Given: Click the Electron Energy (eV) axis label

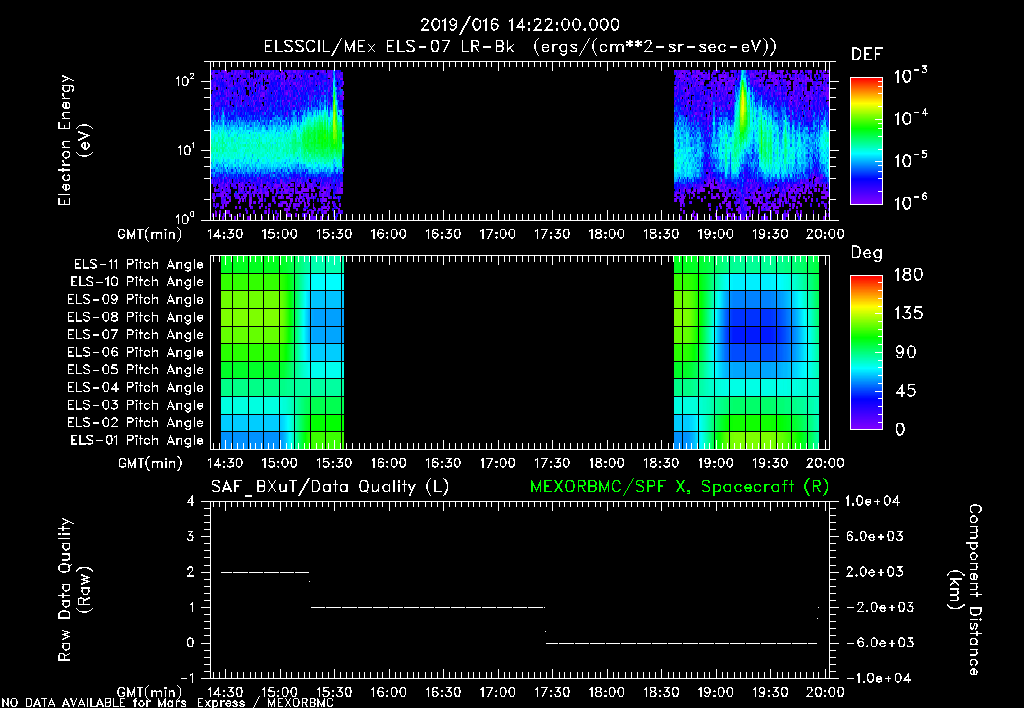Looking at the screenshot, I should tap(74, 140).
